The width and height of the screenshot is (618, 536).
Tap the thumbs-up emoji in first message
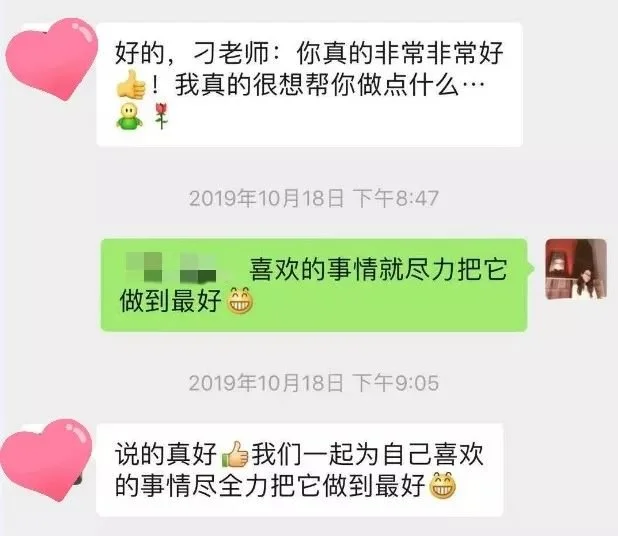(x=131, y=85)
